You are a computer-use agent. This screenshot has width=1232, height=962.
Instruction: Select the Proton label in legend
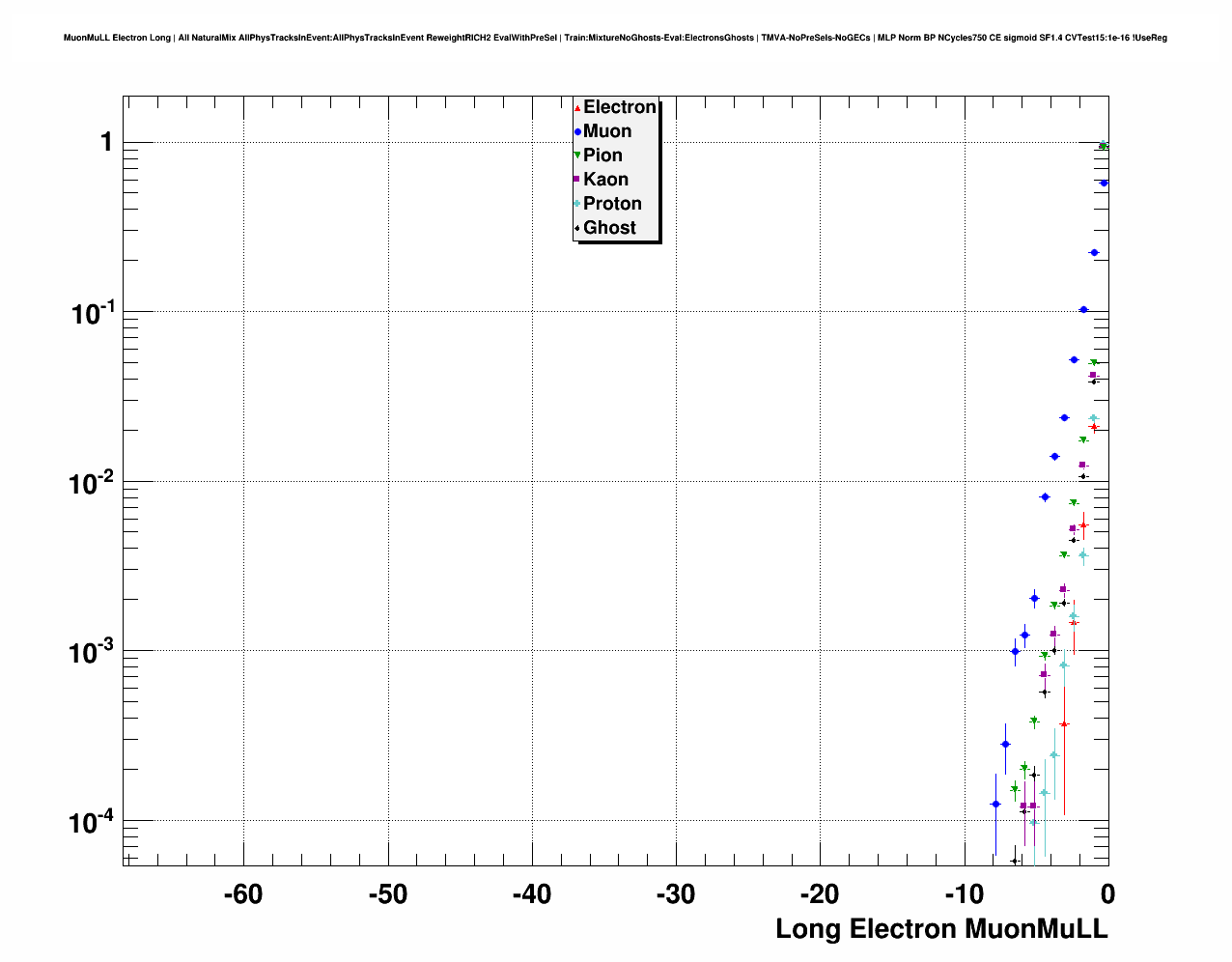tap(612, 204)
